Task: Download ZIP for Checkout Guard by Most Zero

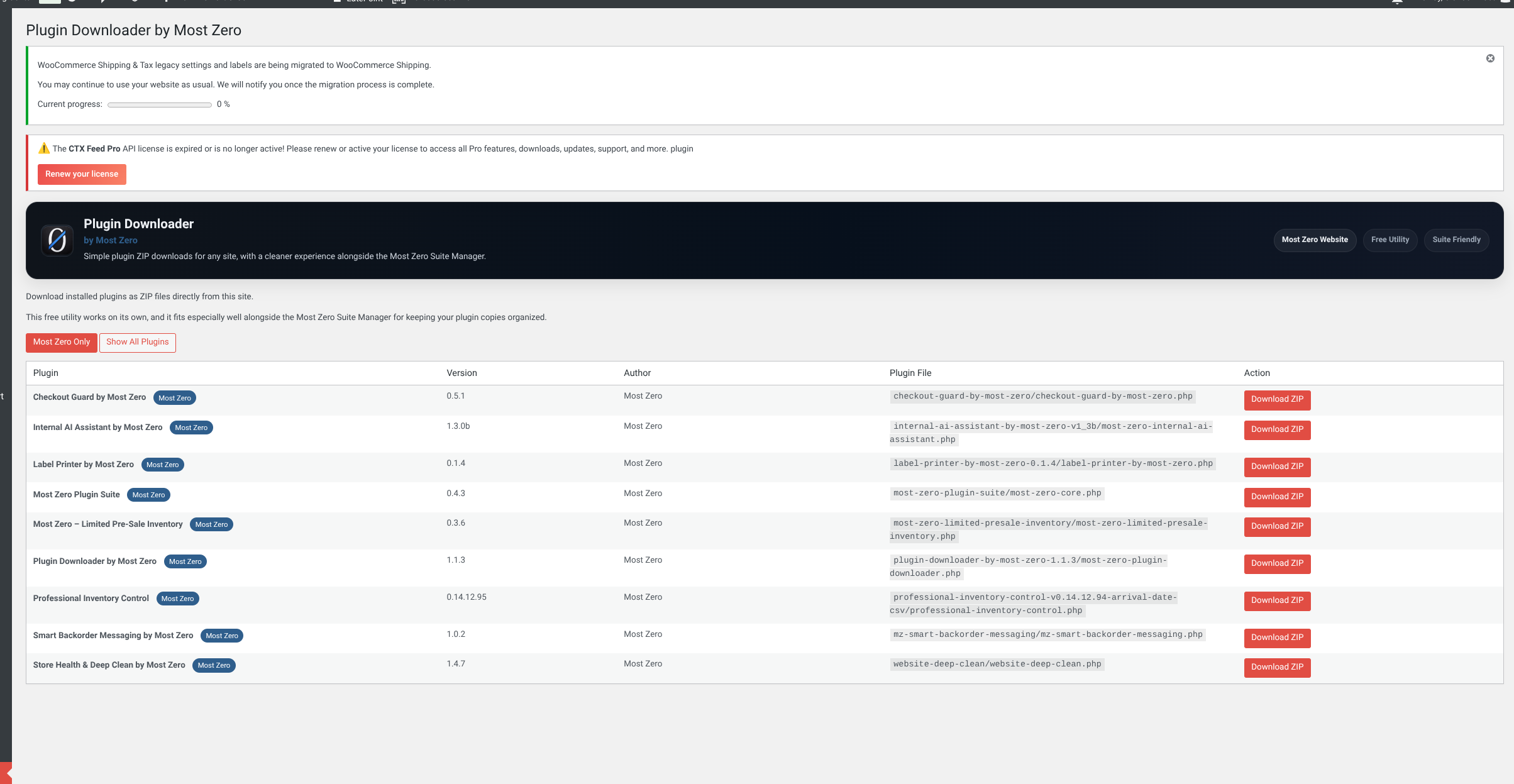Action: [1277, 400]
